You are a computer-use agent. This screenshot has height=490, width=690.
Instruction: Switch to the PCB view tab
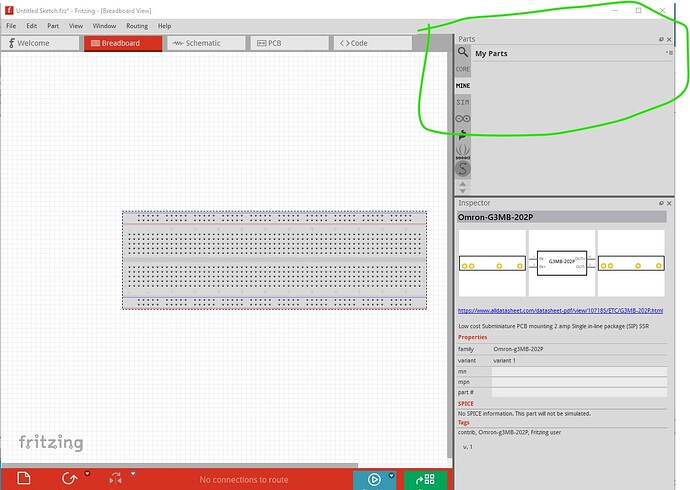pos(289,43)
